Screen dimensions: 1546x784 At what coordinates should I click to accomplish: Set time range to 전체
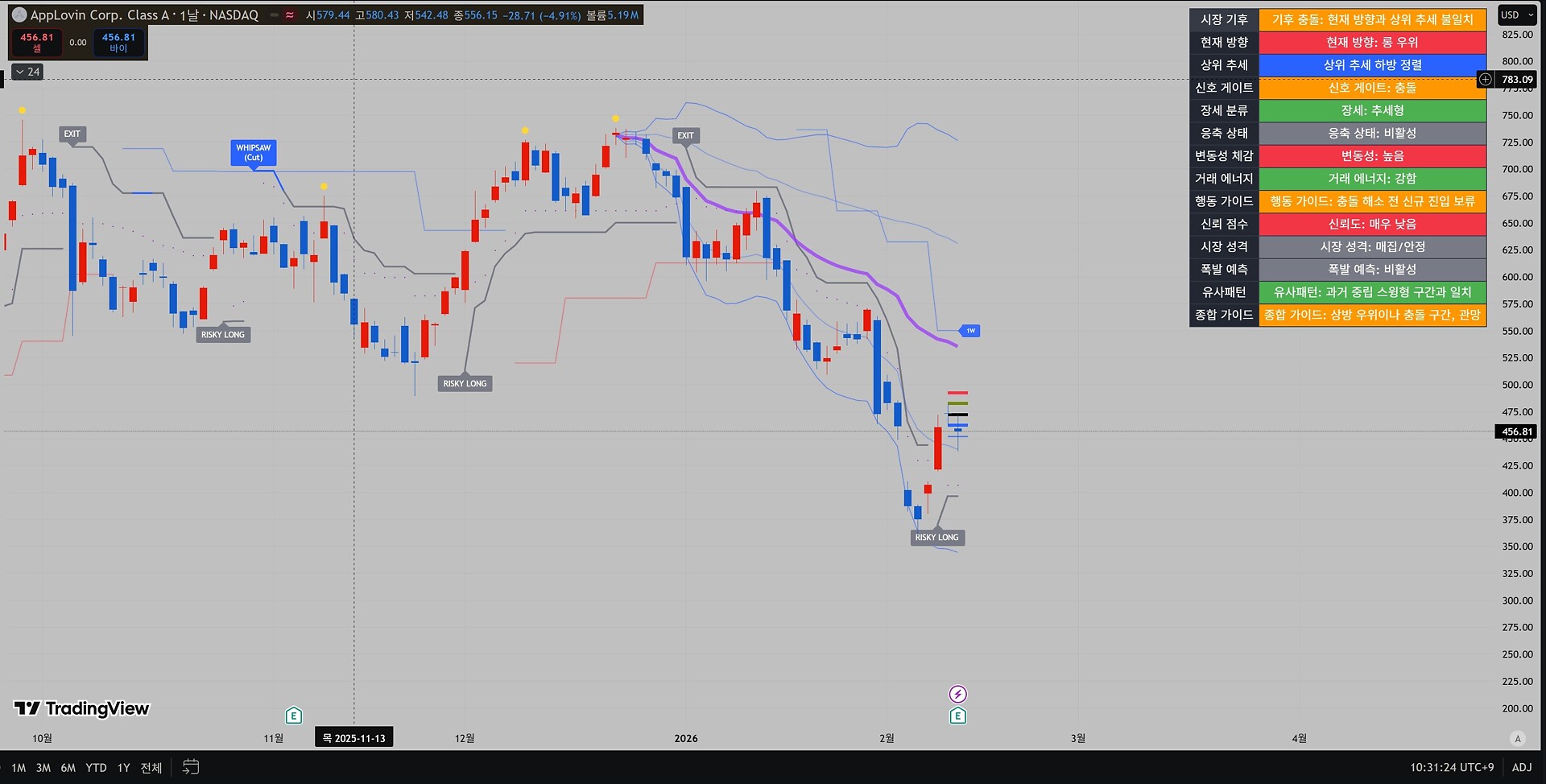click(151, 768)
